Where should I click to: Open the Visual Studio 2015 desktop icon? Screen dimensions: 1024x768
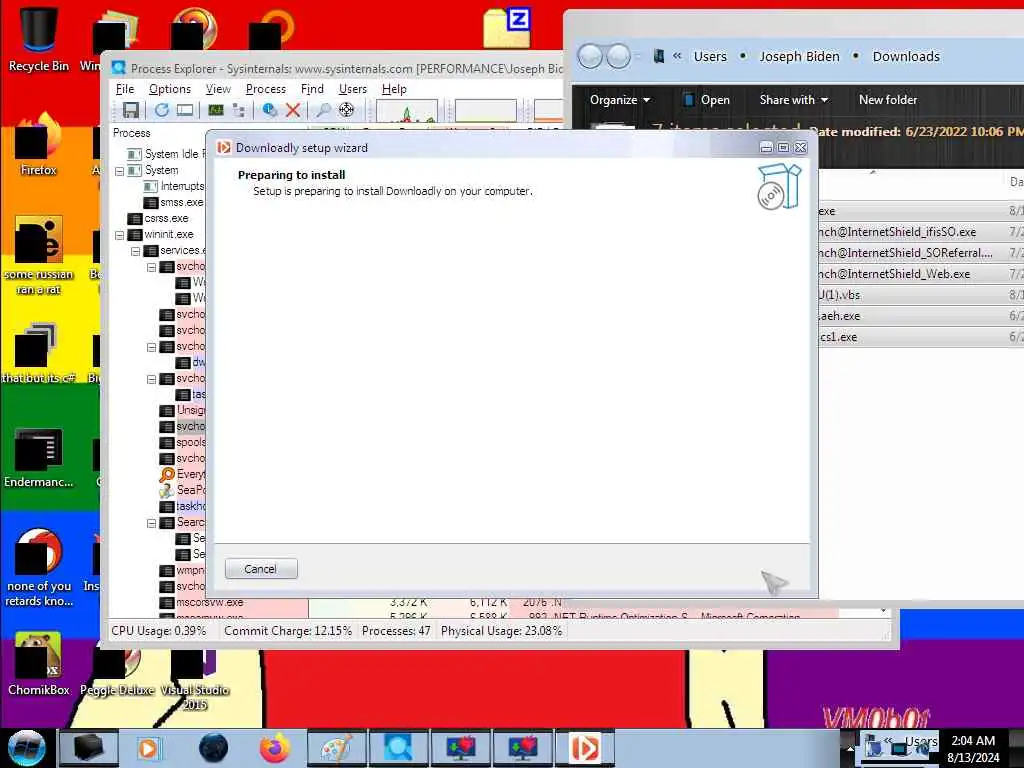[195, 679]
